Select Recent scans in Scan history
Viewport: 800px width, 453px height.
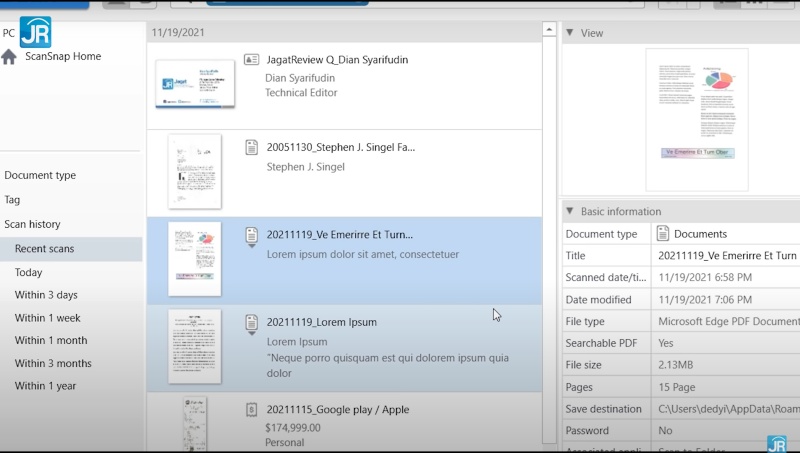coord(44,249)
